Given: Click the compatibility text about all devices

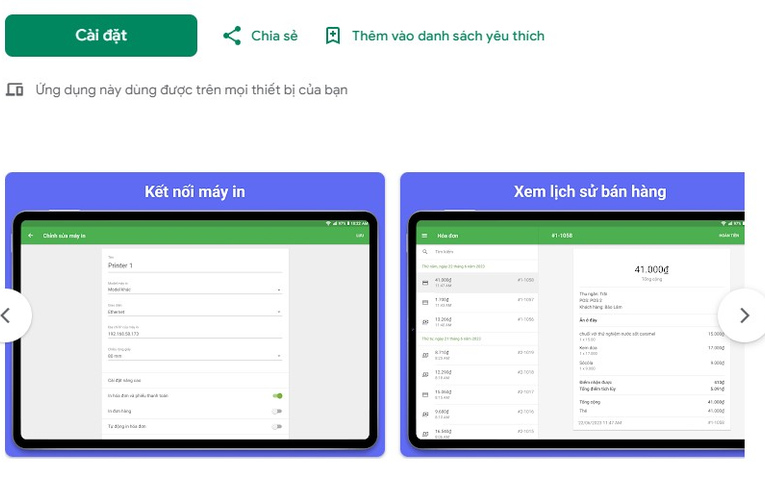Looking at the screenshot, I should coord(191,90).
